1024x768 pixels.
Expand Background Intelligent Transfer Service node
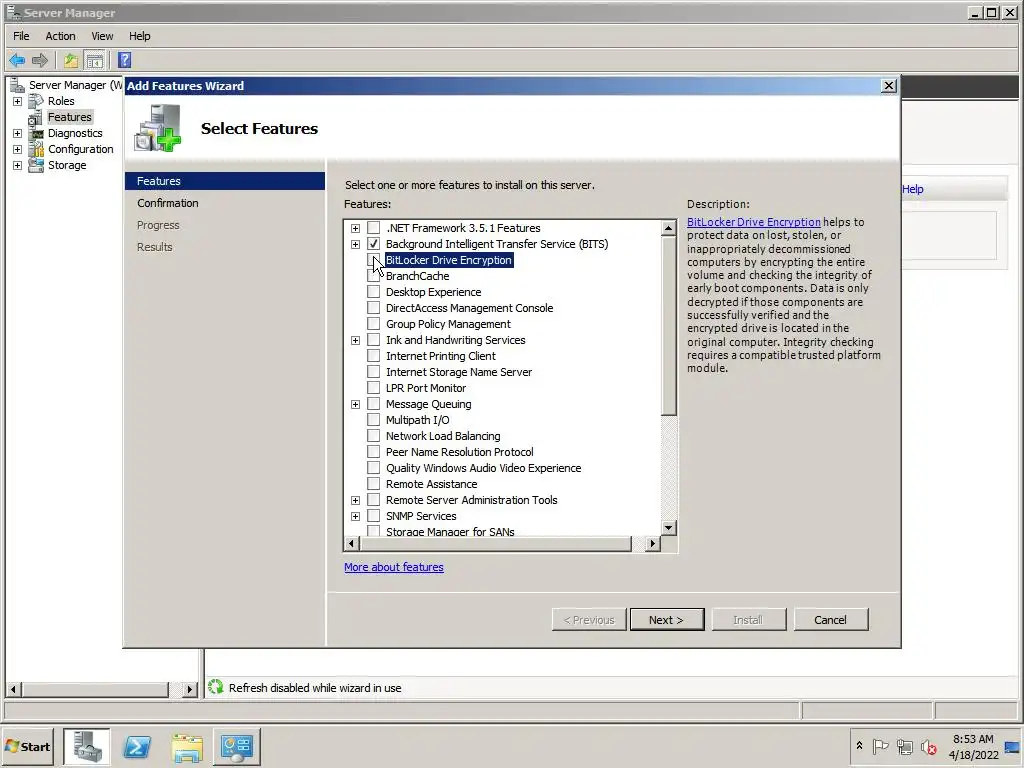(355, 244)
